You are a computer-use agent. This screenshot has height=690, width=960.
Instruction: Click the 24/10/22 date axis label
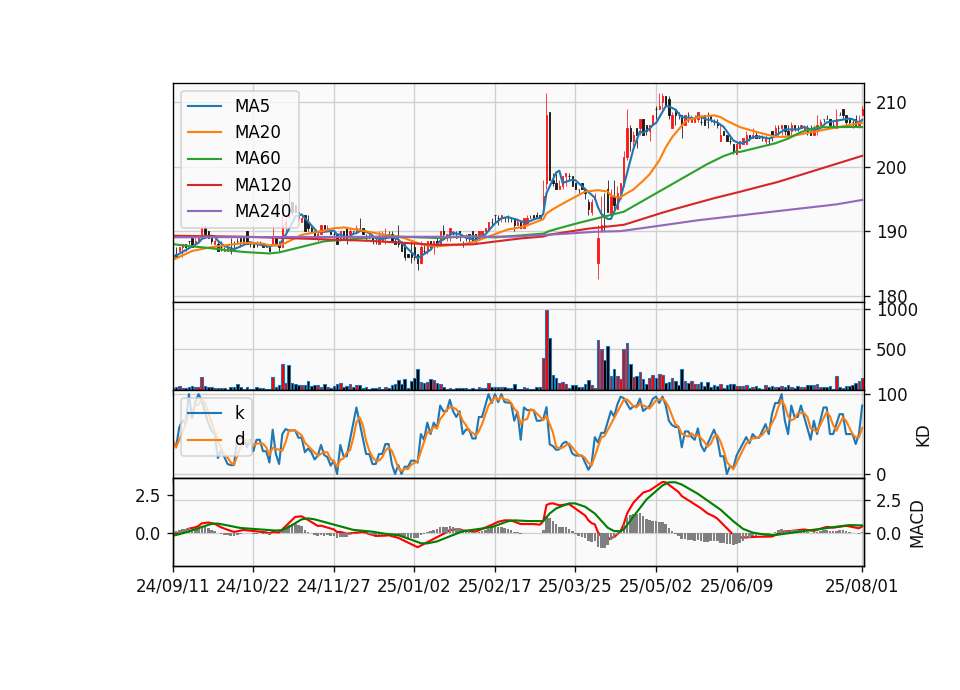coord(253,586)
